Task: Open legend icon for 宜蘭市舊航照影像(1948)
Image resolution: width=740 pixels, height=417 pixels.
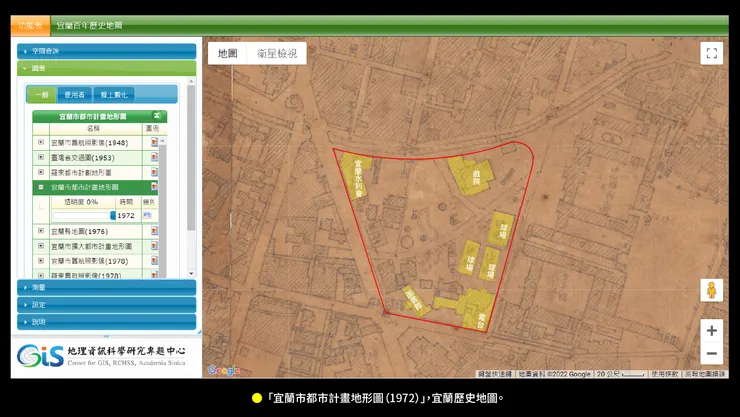Action: [x=154, y=142]
